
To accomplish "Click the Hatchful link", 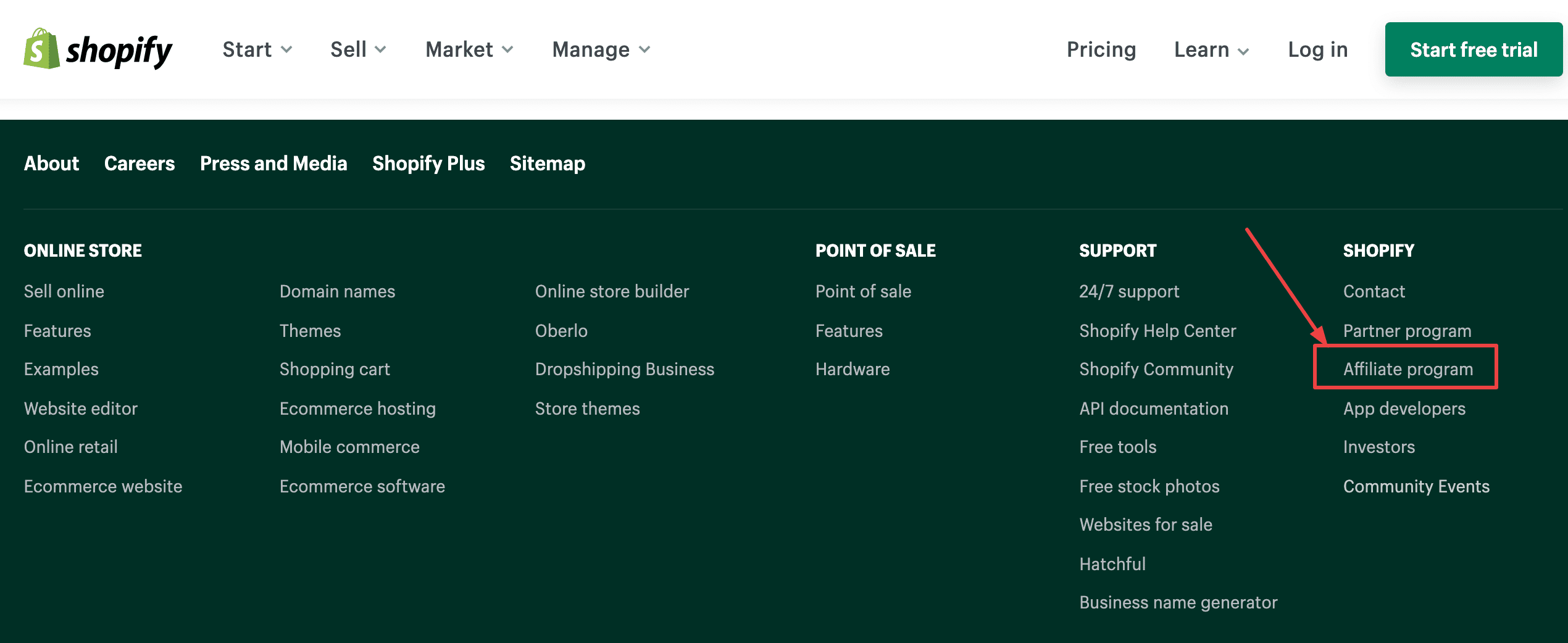I will [1112, 564].
